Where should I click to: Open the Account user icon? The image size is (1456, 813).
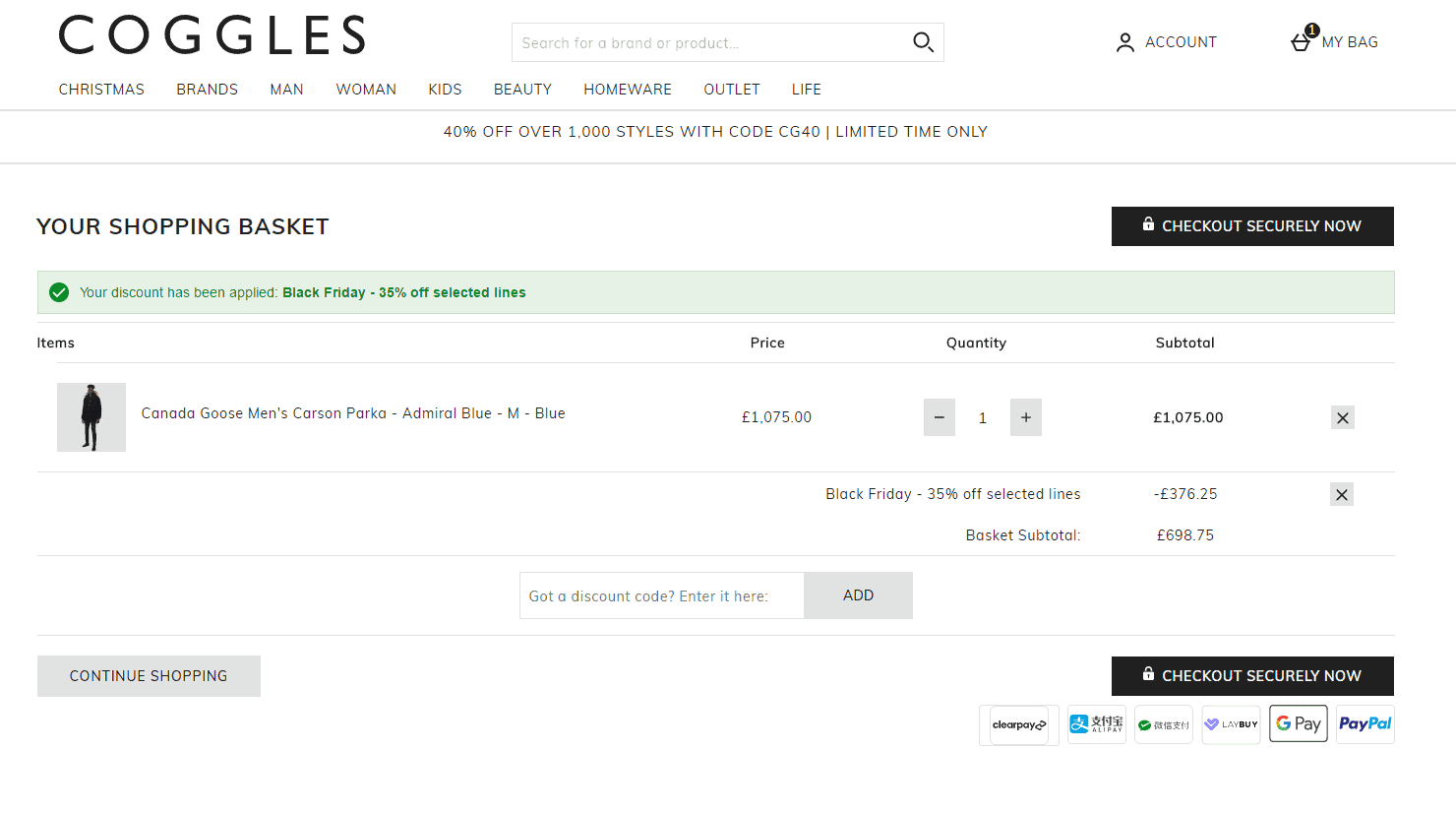coord(1125,42)
